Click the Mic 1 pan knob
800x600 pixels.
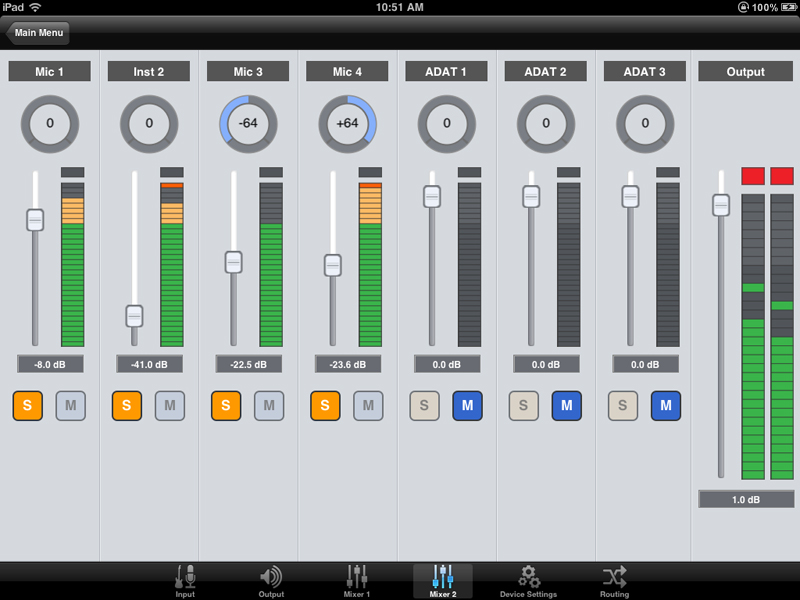(49, 123)
